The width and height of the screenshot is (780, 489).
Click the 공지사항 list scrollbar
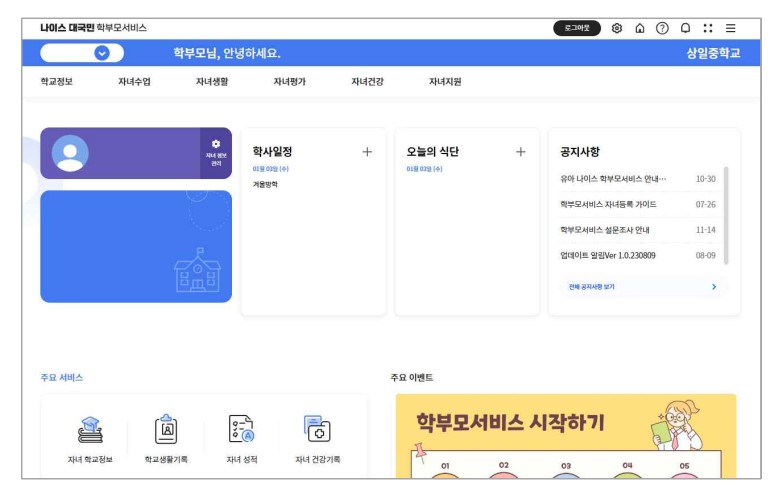coord(726,215)
